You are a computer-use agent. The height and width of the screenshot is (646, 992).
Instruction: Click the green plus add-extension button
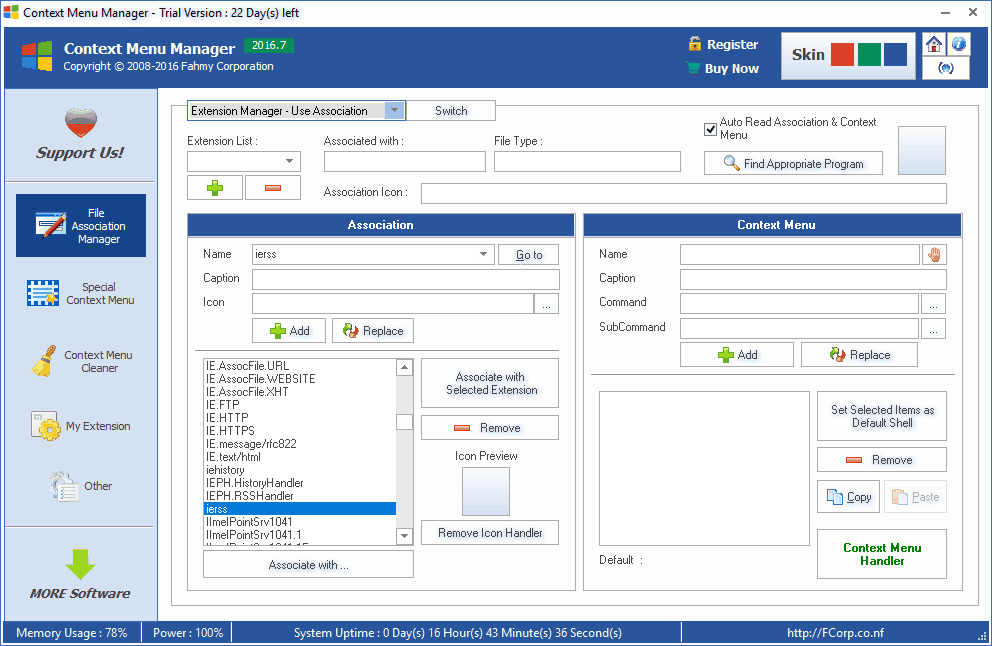[215, 188]
